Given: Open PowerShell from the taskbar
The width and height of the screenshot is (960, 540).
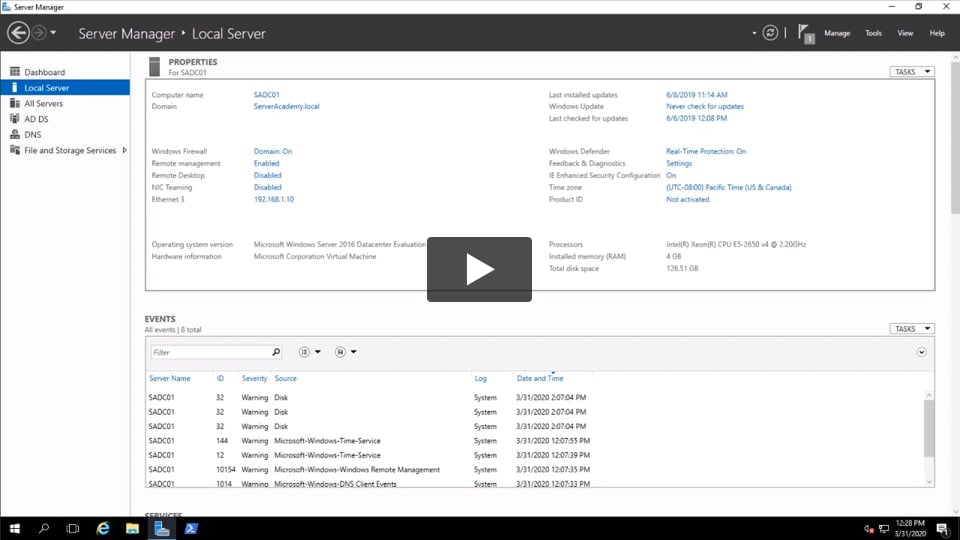Looking at the screenshot, I should (x=190, y=528).
